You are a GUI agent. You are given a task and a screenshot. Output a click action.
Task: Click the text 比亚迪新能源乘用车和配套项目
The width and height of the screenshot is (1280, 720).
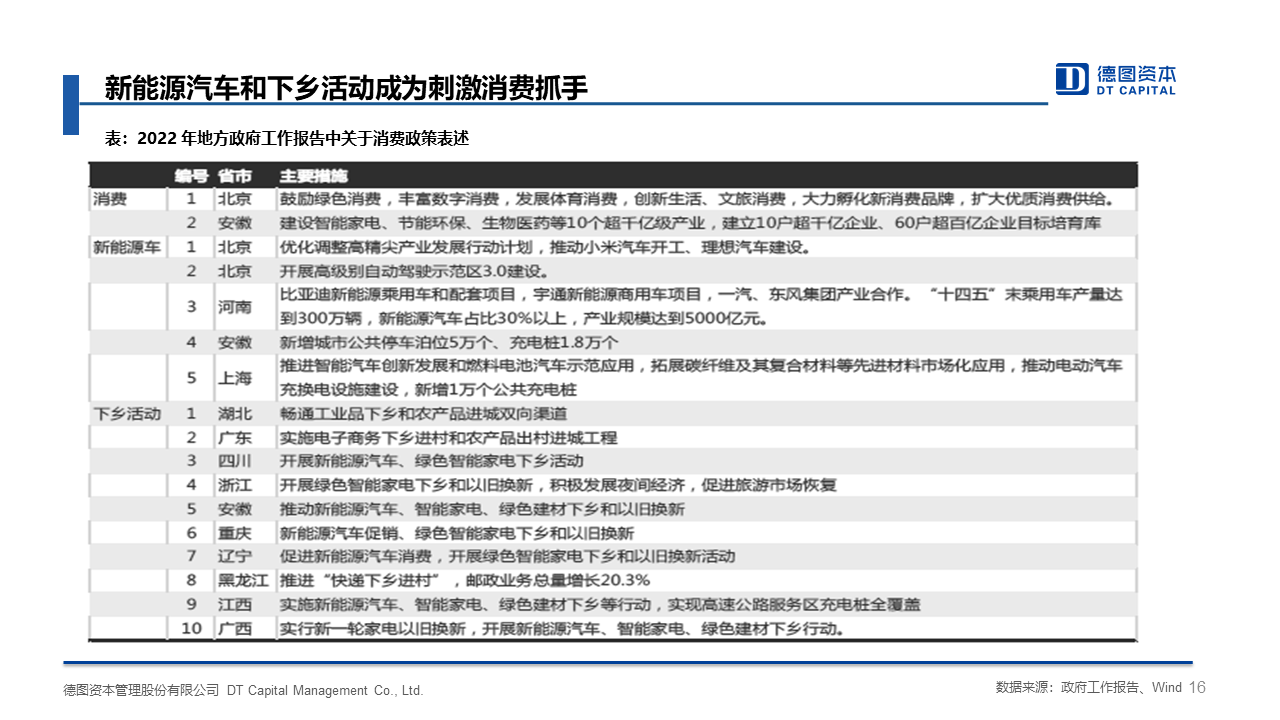397,295
